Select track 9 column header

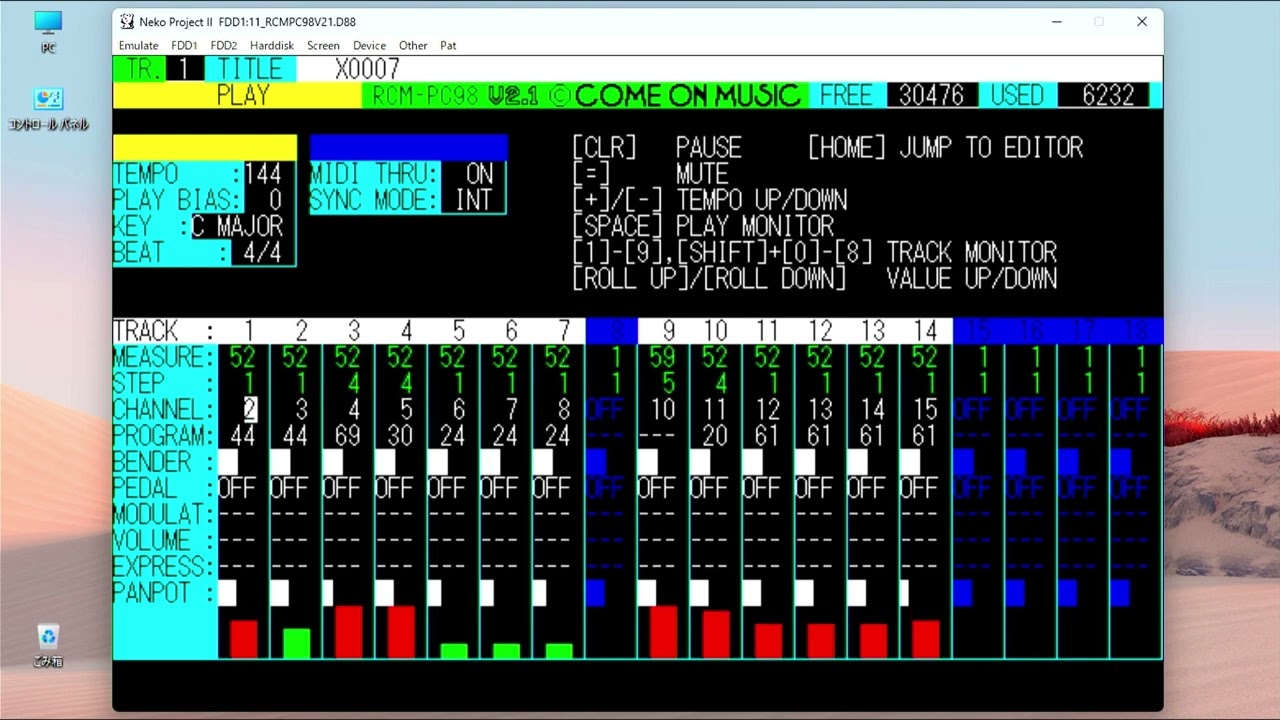tap(668, 331)
